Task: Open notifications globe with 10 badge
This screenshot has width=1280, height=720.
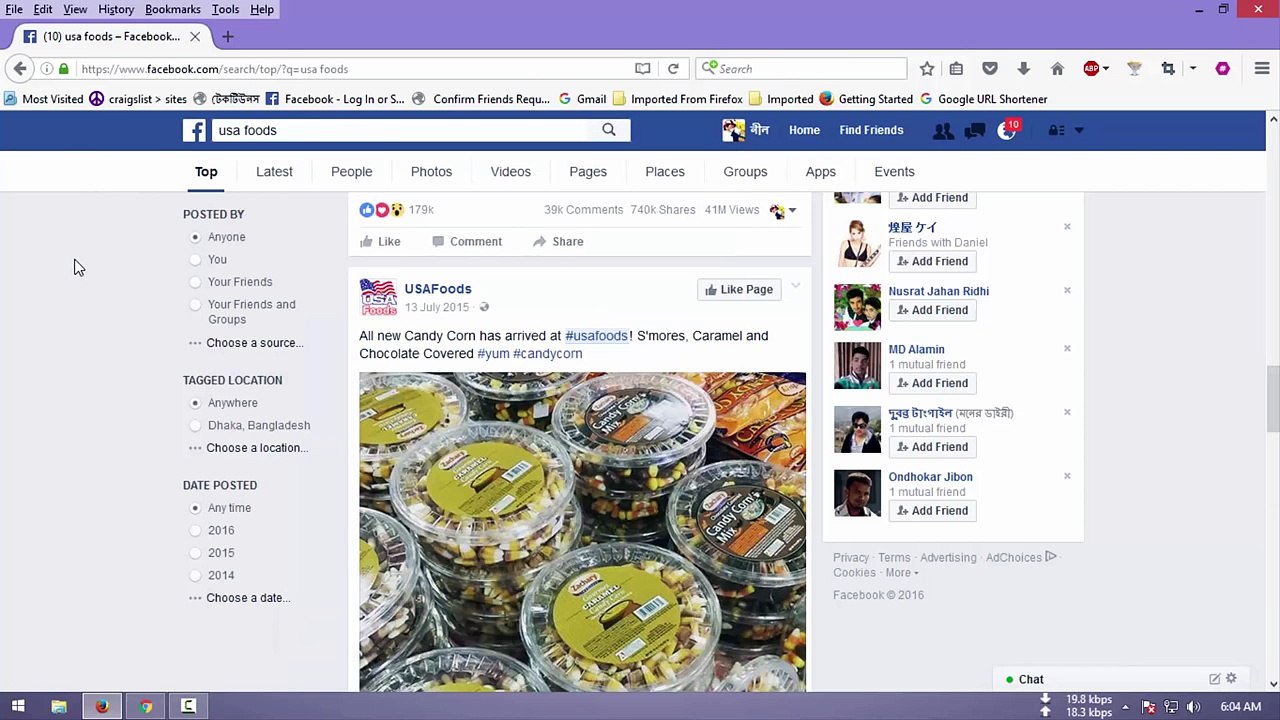Action: pyautogui.click(x=1007, y=130)
